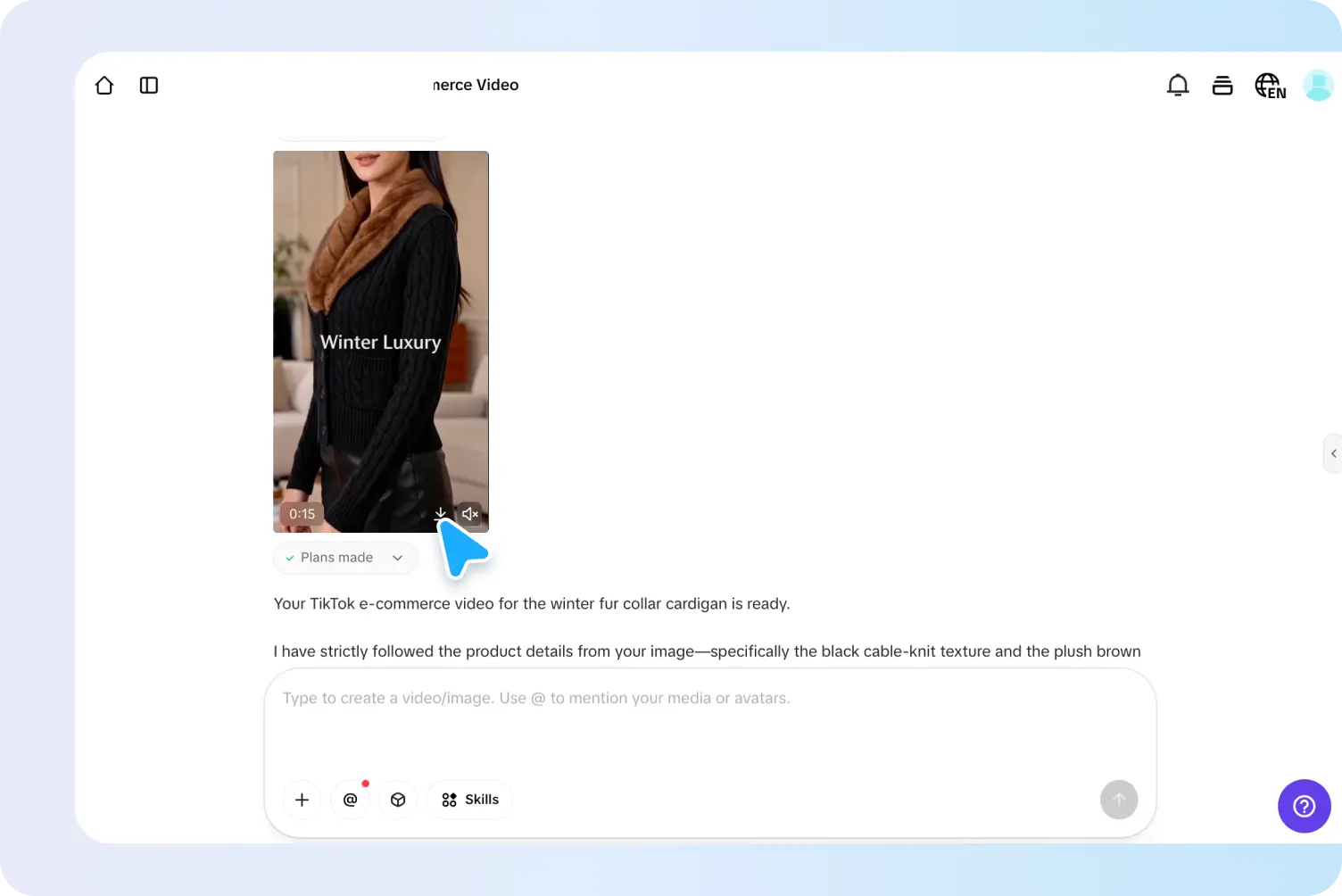Select the 'nerce Video' title text

(x=476, y=85)
